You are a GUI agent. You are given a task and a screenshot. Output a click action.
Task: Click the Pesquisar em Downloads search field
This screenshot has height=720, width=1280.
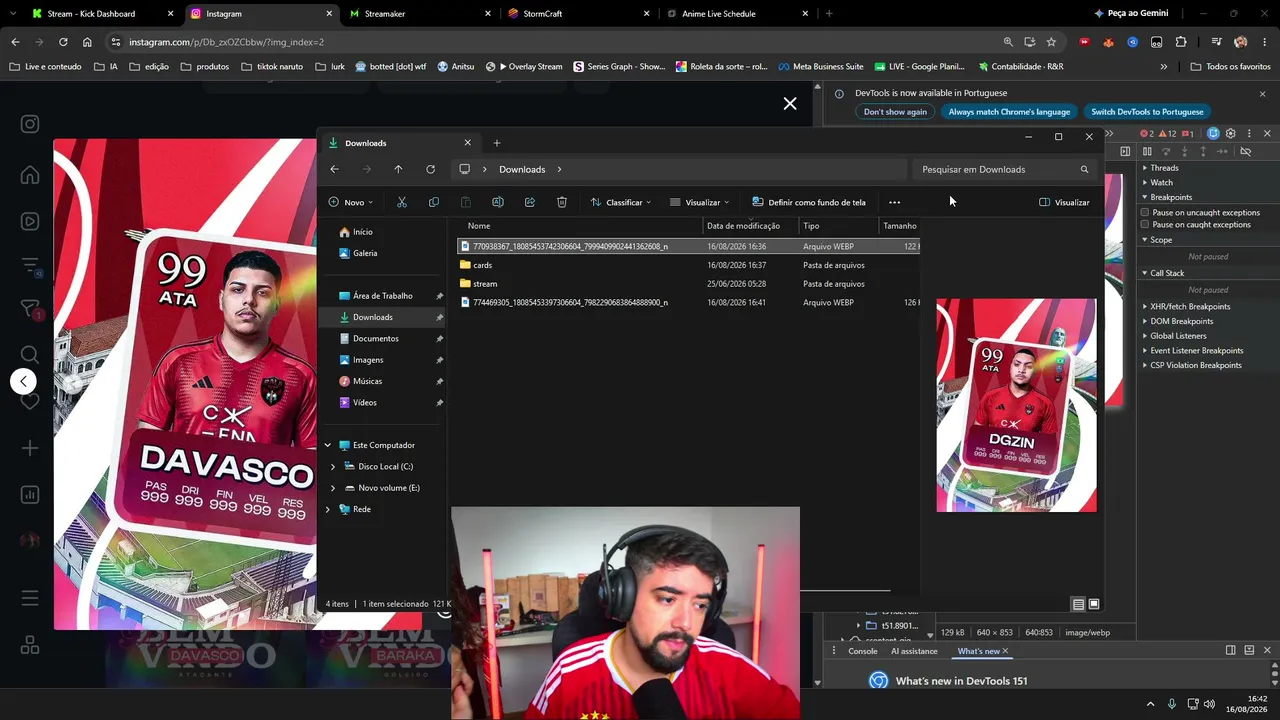tap(1004, 169)
